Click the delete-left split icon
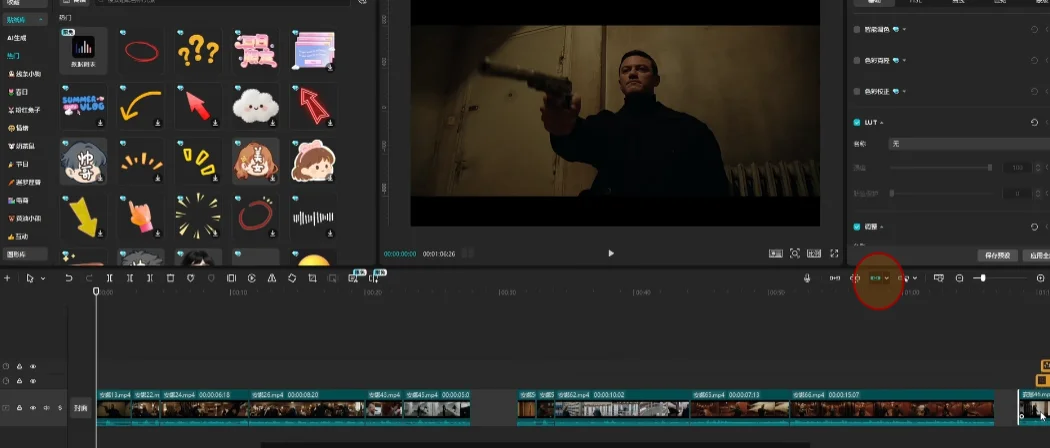Screen dimensions: 1050x448 pyautogui.click(x=130, y=278)
